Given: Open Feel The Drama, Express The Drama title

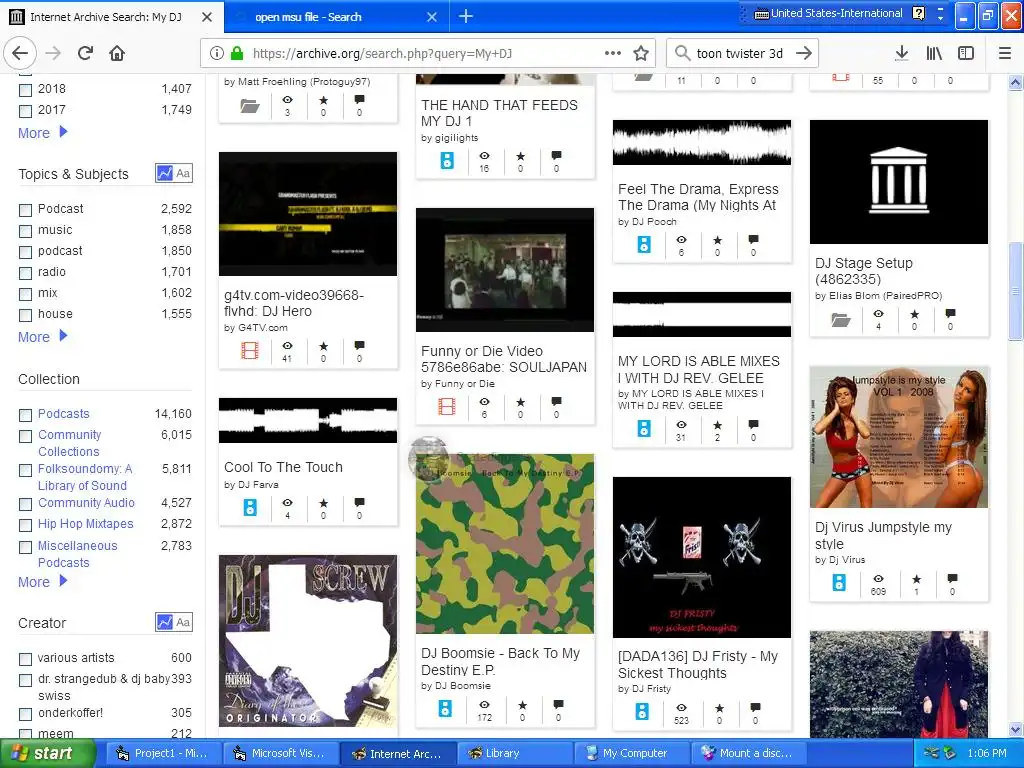Looking at the screenshot, I should coord(698,197).
